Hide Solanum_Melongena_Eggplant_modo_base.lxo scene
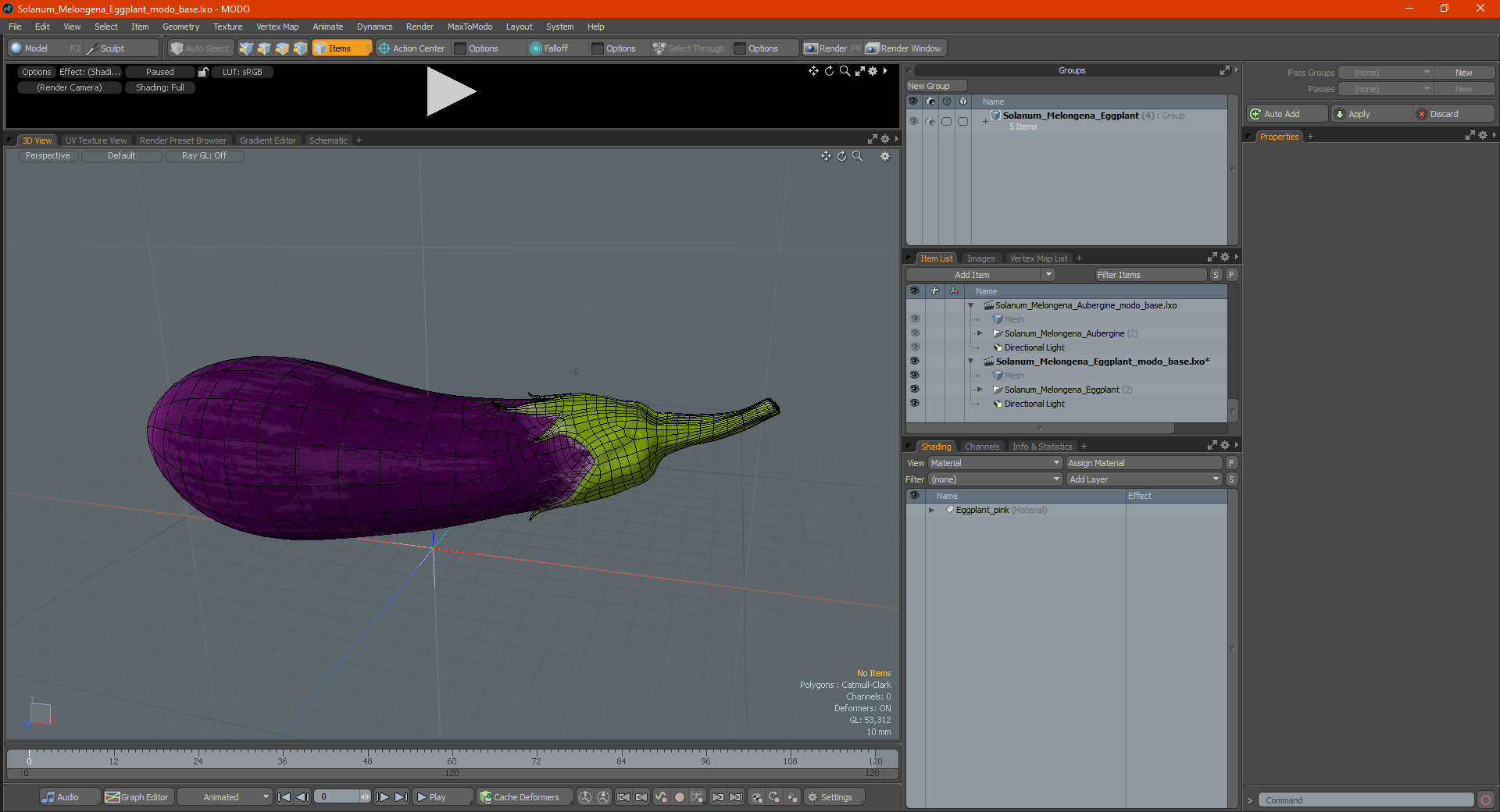This screenshot has height=812, width=1500. [x=914, y=361]
